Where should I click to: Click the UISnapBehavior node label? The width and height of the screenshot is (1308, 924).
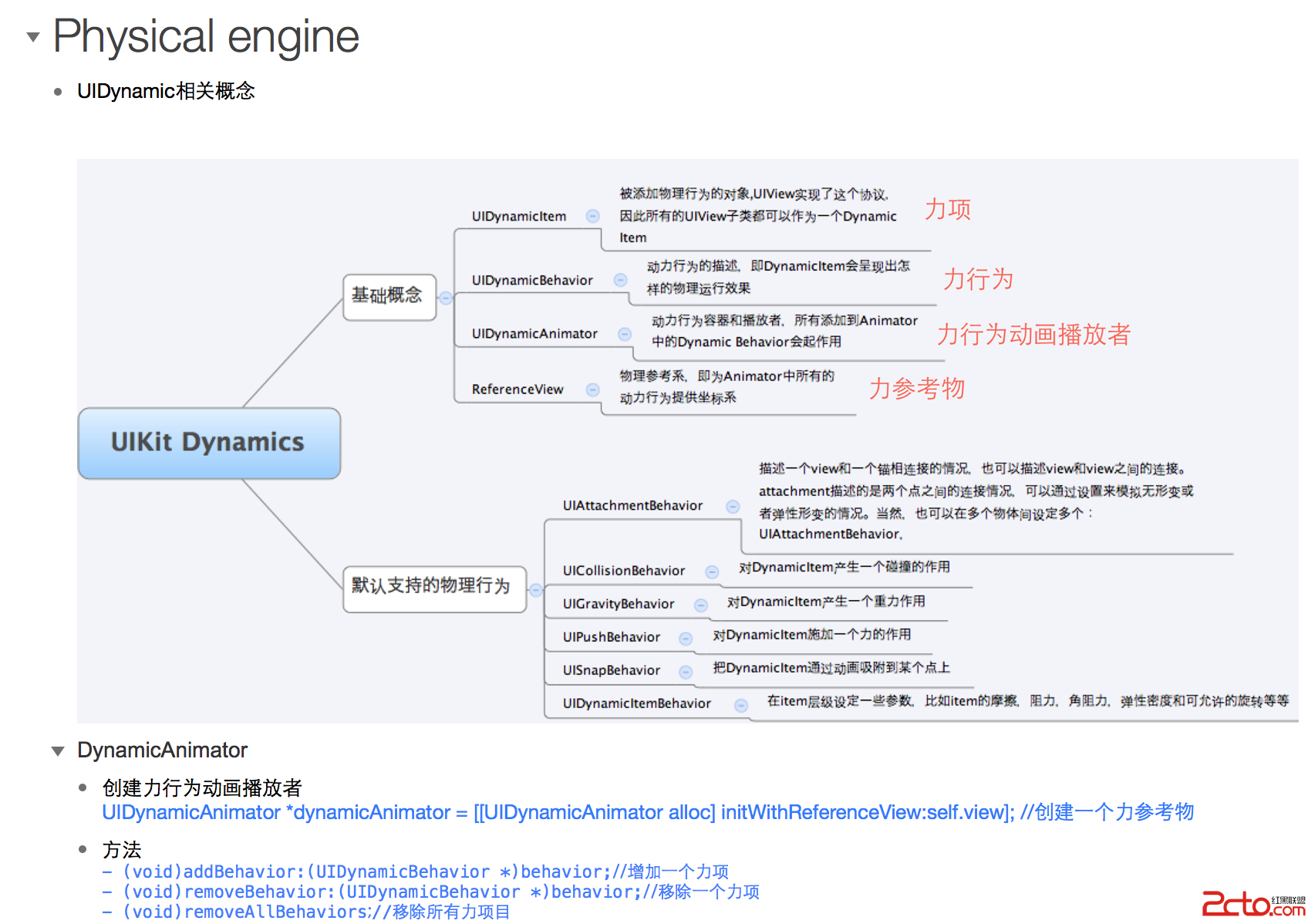pyautogui.click(x=611, y=670)
